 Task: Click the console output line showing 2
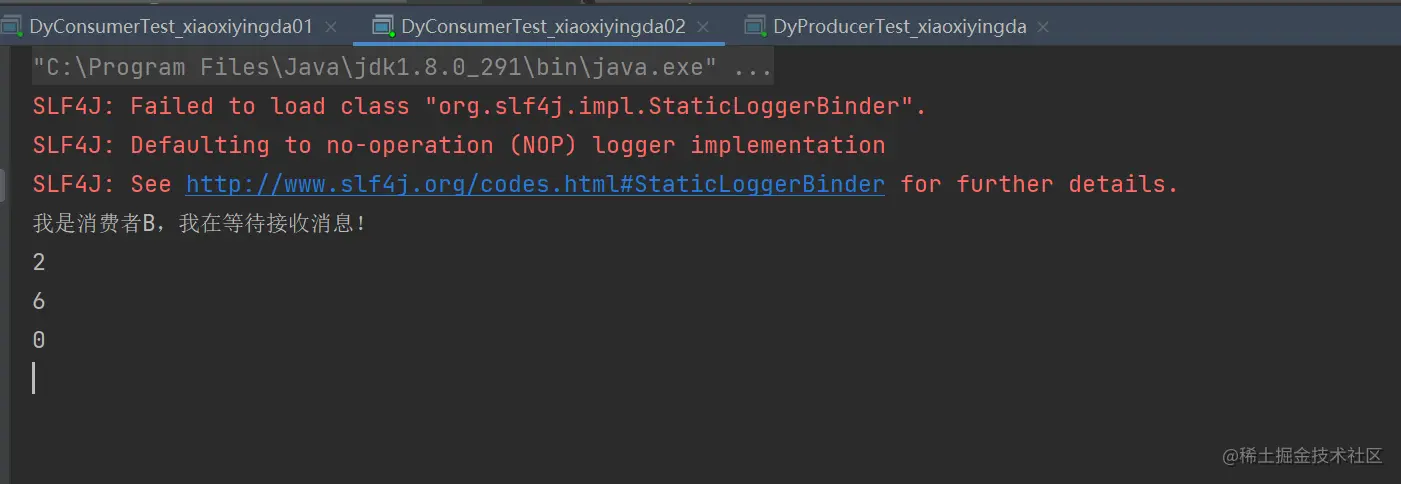39,262
